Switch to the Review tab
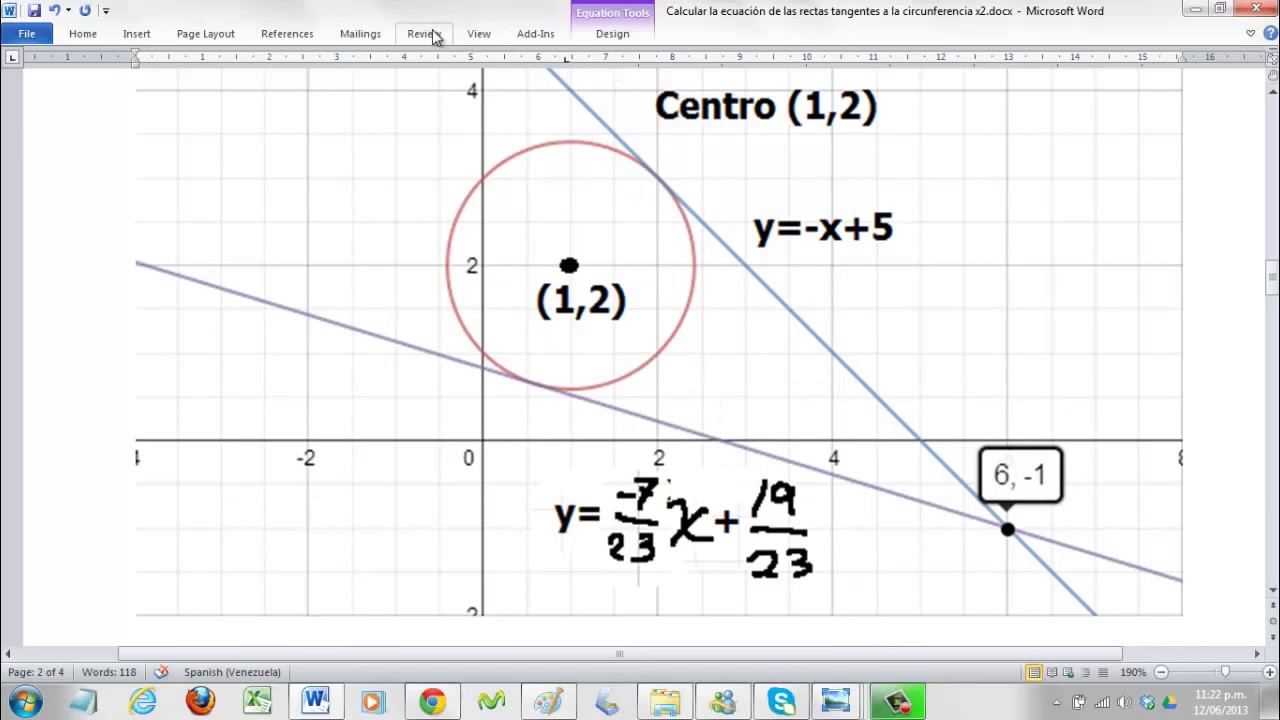 pyautogui.click(x=423, y=34)
